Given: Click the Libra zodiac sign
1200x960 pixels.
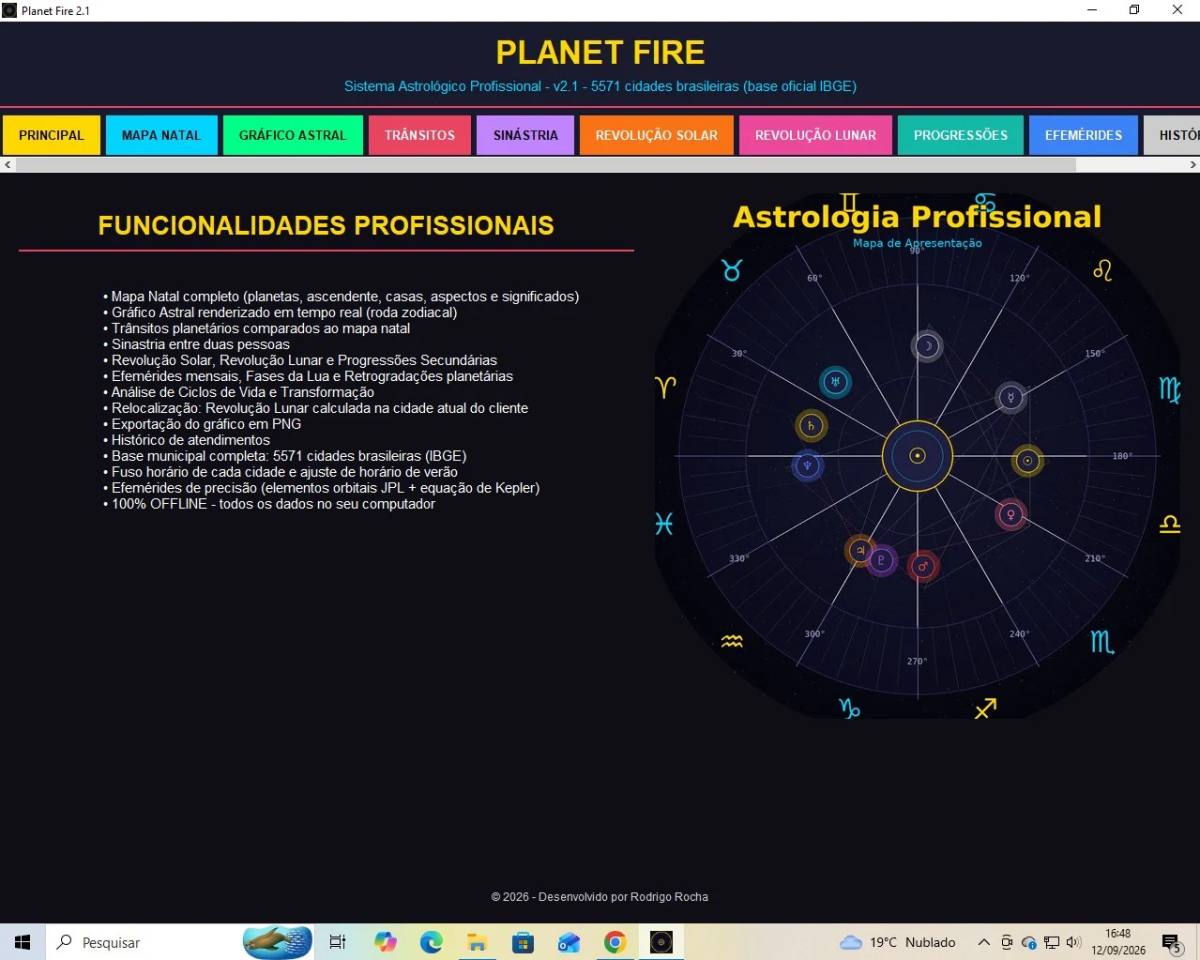Looking at the screenshot, I should [x=1170, y=523].
